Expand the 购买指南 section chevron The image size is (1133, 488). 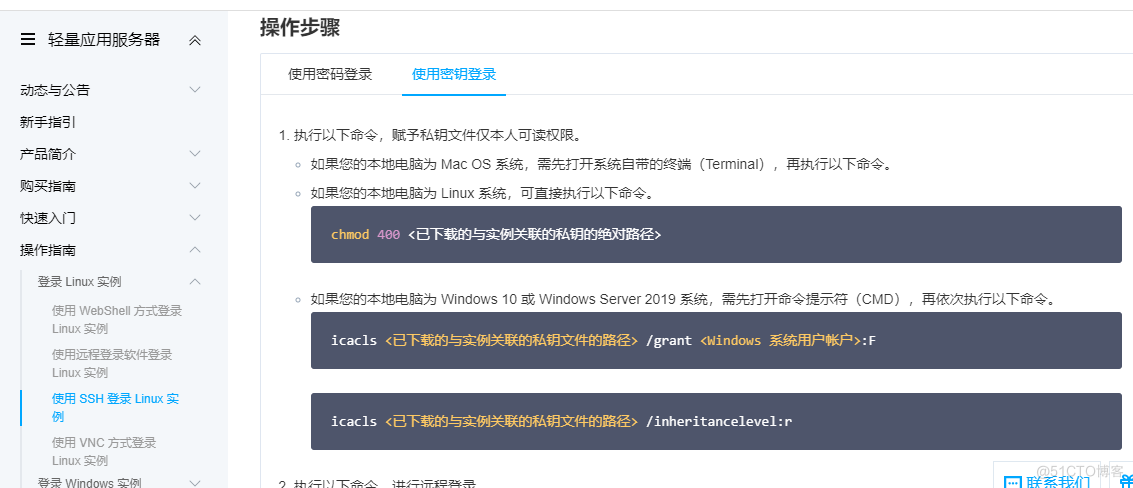194,186
